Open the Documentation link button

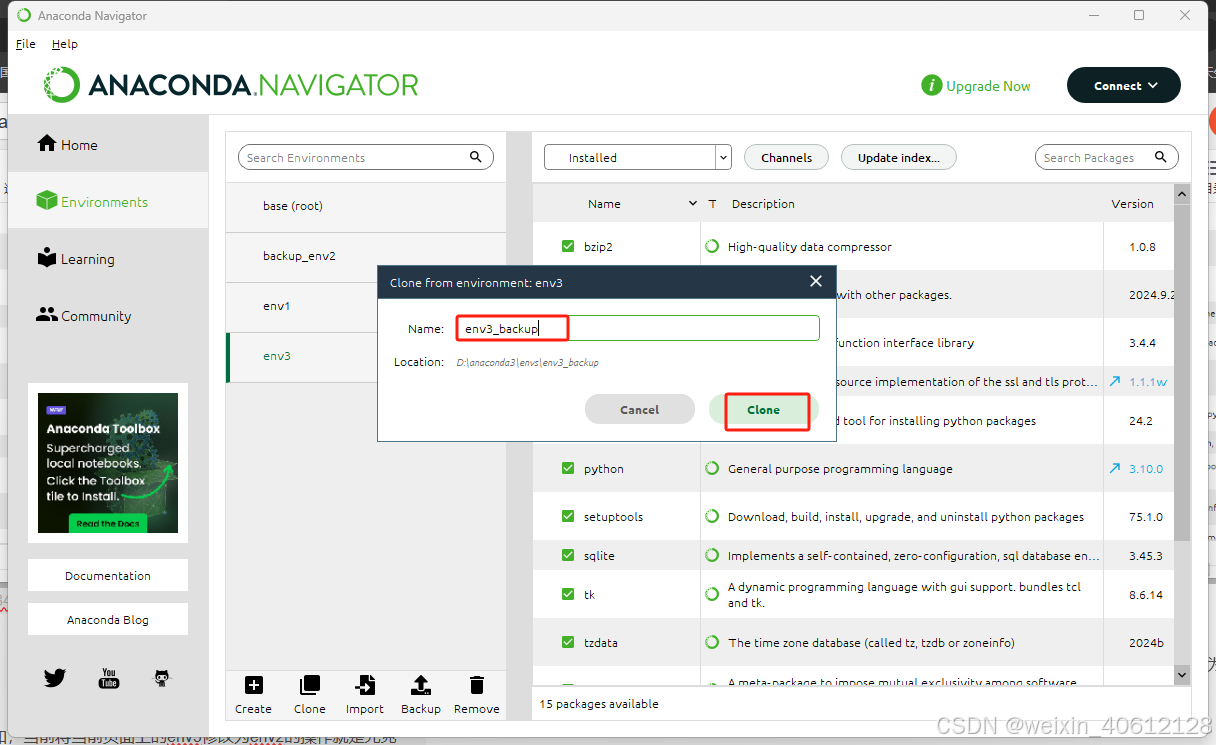click(108, 575)
